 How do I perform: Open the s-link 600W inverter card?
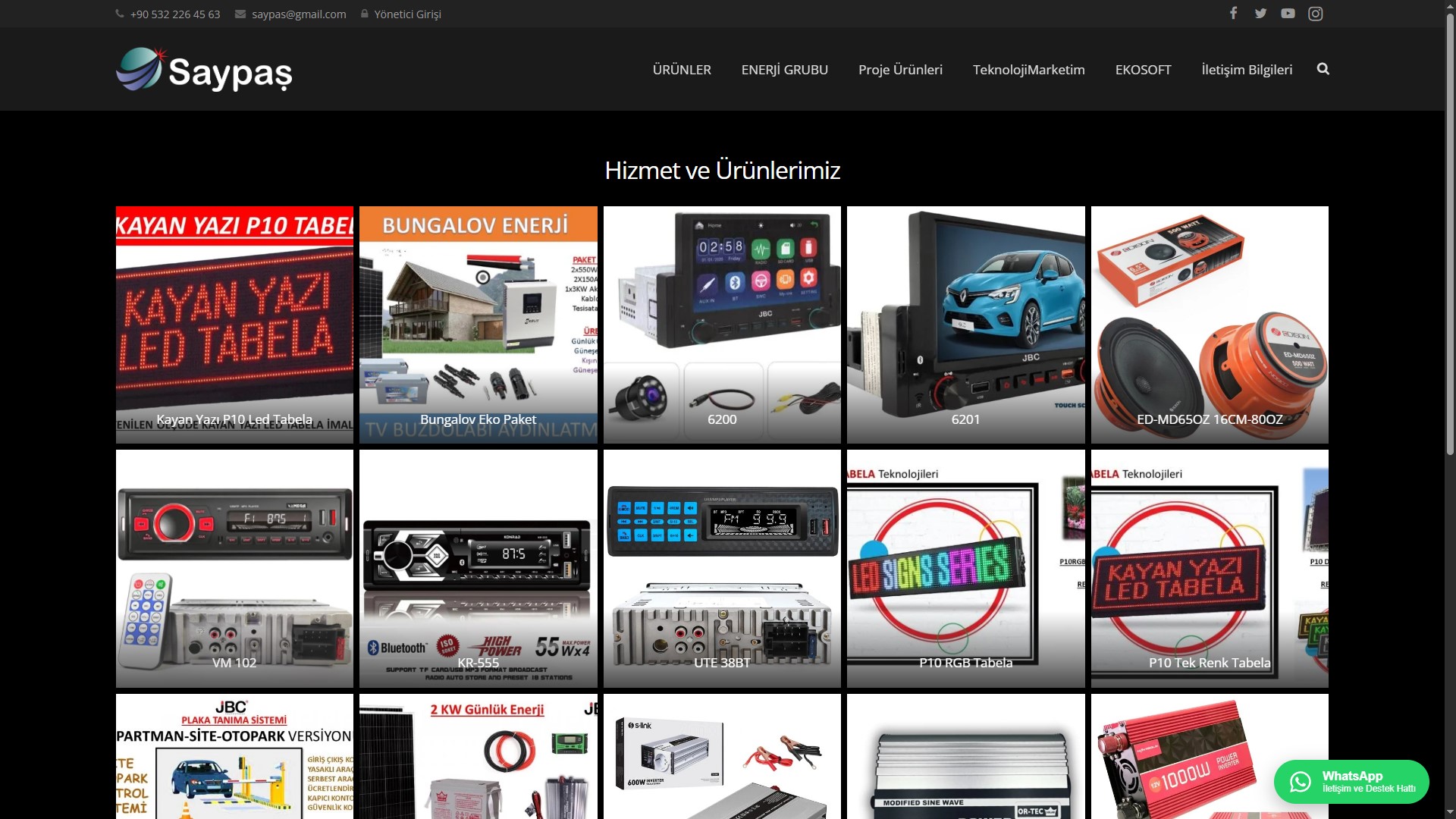pyautogui.click(x=722, y=756)
